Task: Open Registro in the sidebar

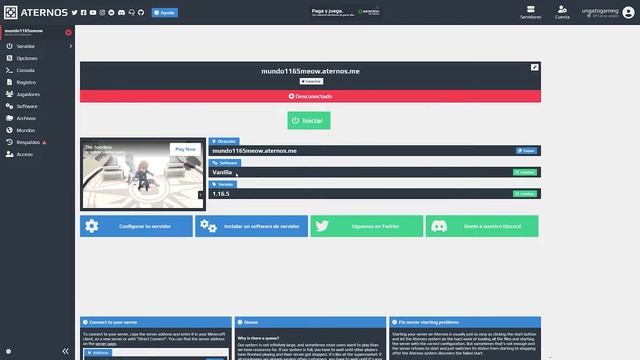Action: (26, 82)
